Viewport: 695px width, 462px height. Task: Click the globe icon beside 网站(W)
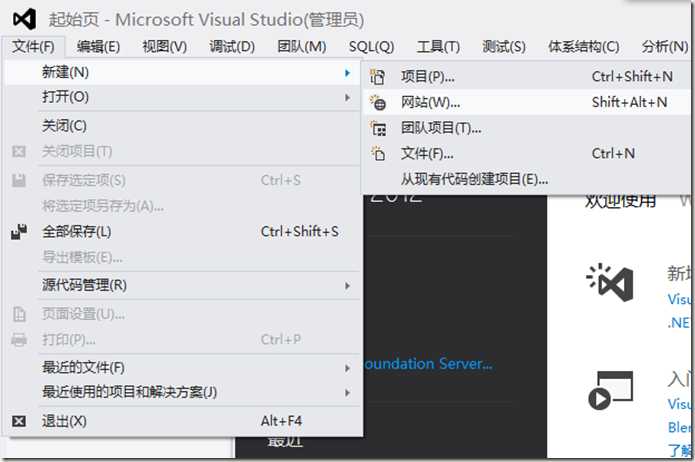tap(378, 102)
